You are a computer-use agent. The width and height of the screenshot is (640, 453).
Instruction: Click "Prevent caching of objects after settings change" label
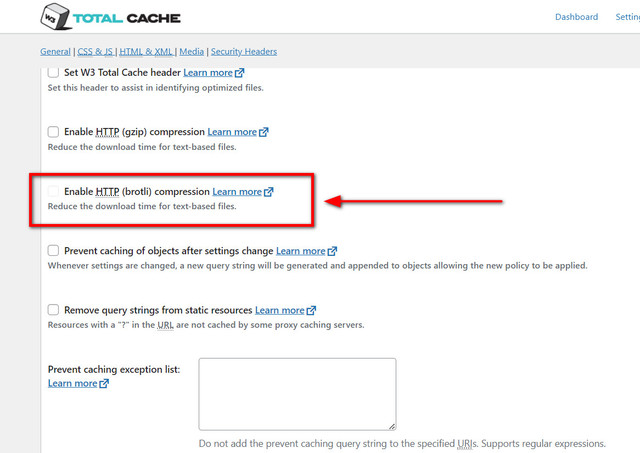pyautogui.click(x=169, y=251)
